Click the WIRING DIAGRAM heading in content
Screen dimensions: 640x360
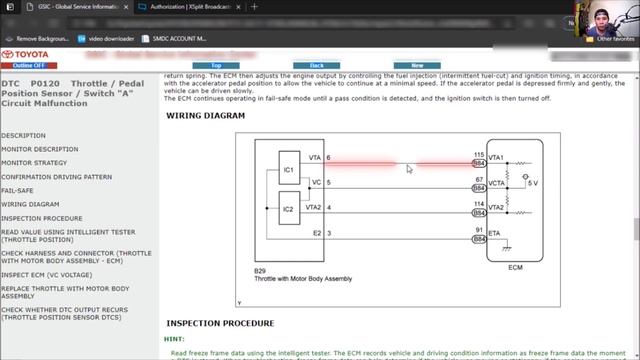click(x=205, y=116)
